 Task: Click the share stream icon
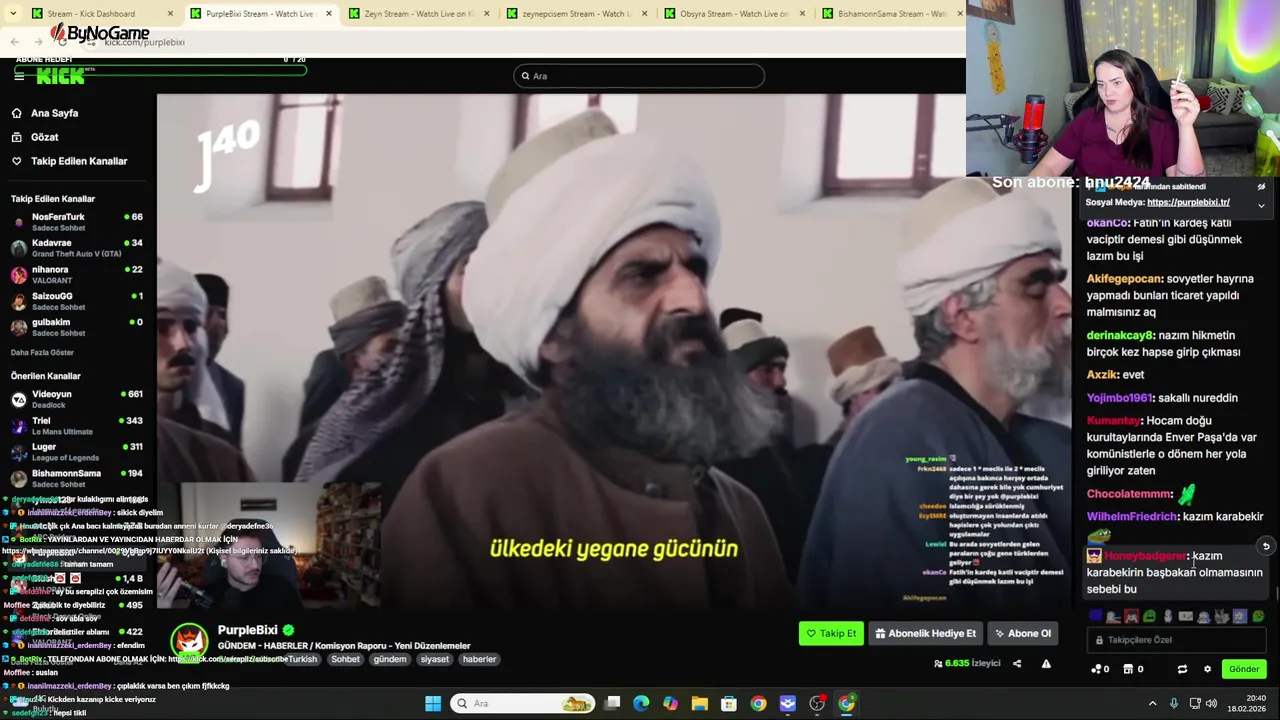[1017, 663]
